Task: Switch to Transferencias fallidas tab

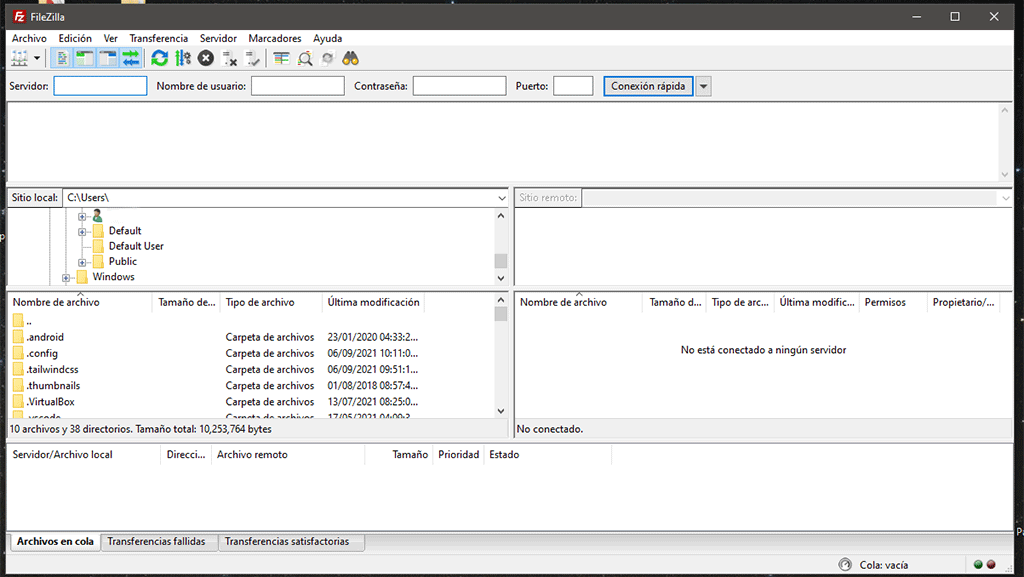Action: coord(157,542)
